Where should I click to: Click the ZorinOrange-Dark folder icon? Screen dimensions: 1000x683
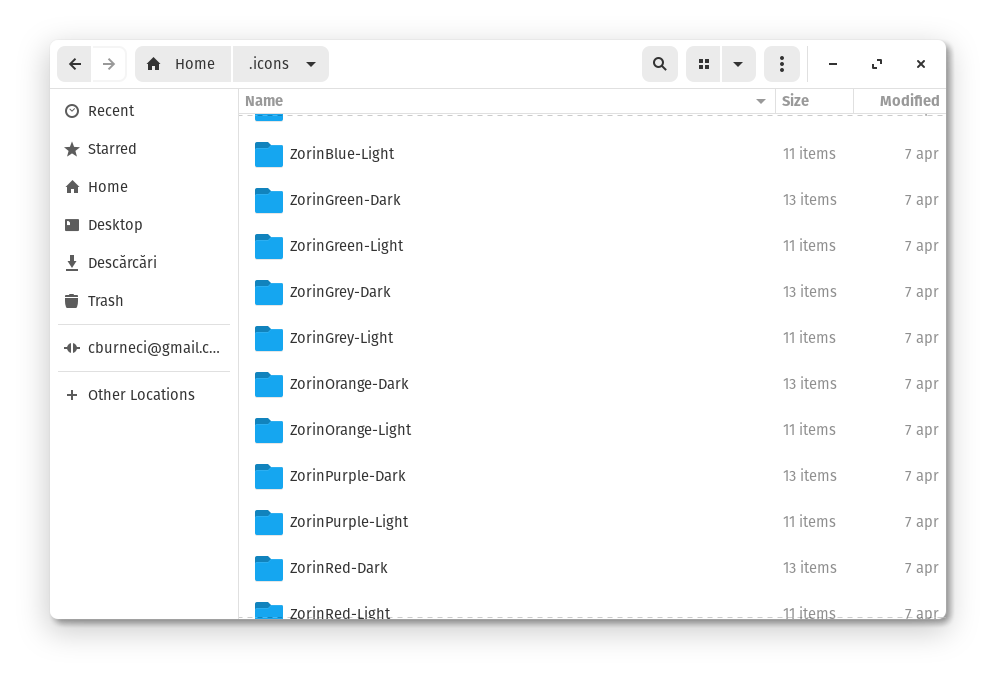pos(268,385)
